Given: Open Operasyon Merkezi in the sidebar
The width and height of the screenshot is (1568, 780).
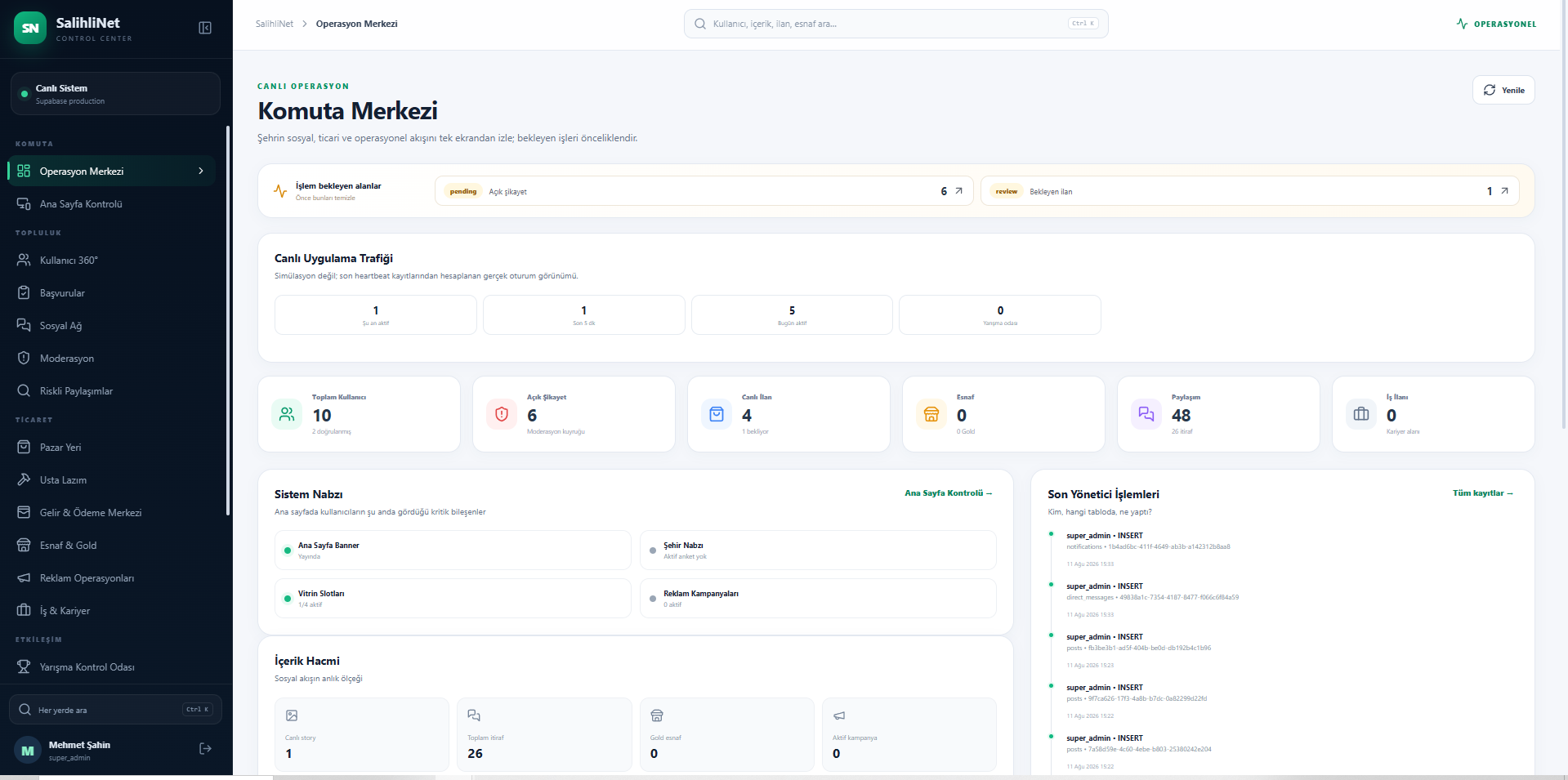Looking at the screenshot, I should pyautogui.click(x=111, y=171).
